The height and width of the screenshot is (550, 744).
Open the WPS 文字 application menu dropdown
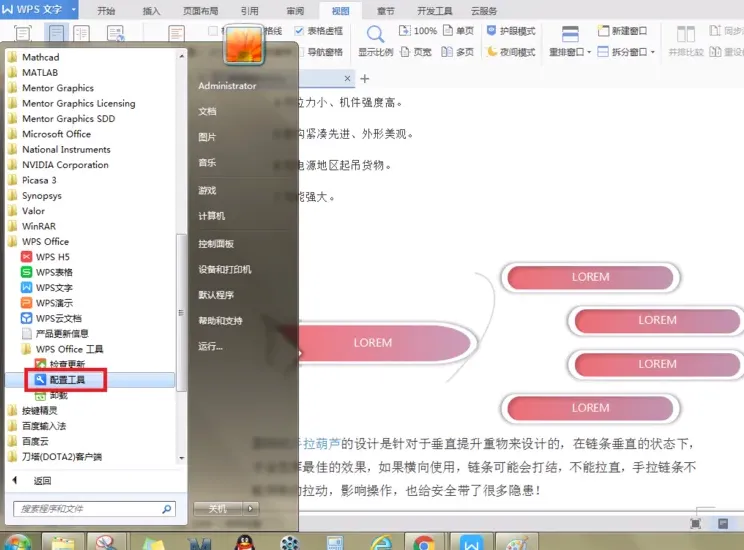click(x=74, y=9)
